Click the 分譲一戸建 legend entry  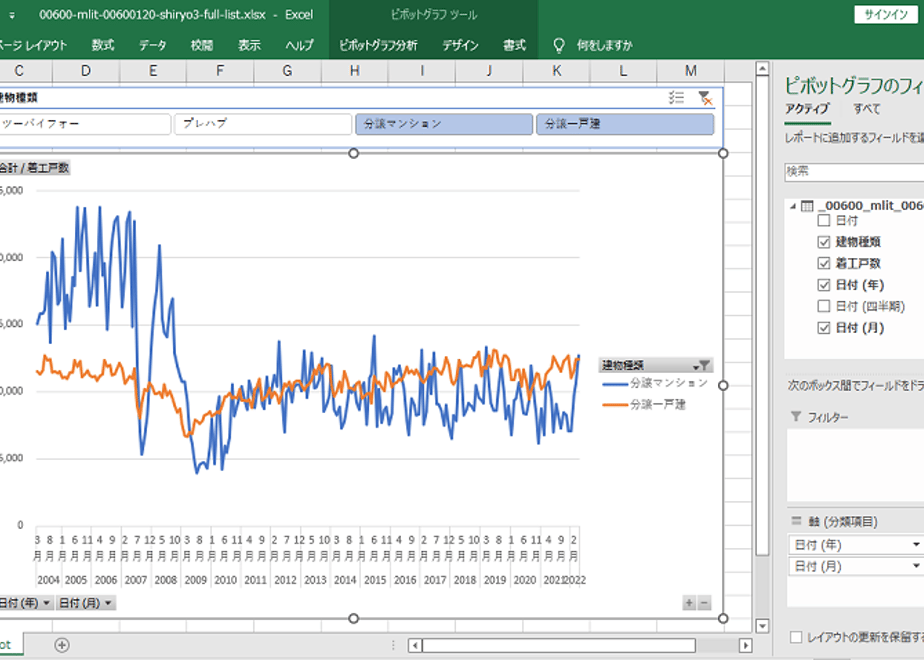[x=645, y=405]
